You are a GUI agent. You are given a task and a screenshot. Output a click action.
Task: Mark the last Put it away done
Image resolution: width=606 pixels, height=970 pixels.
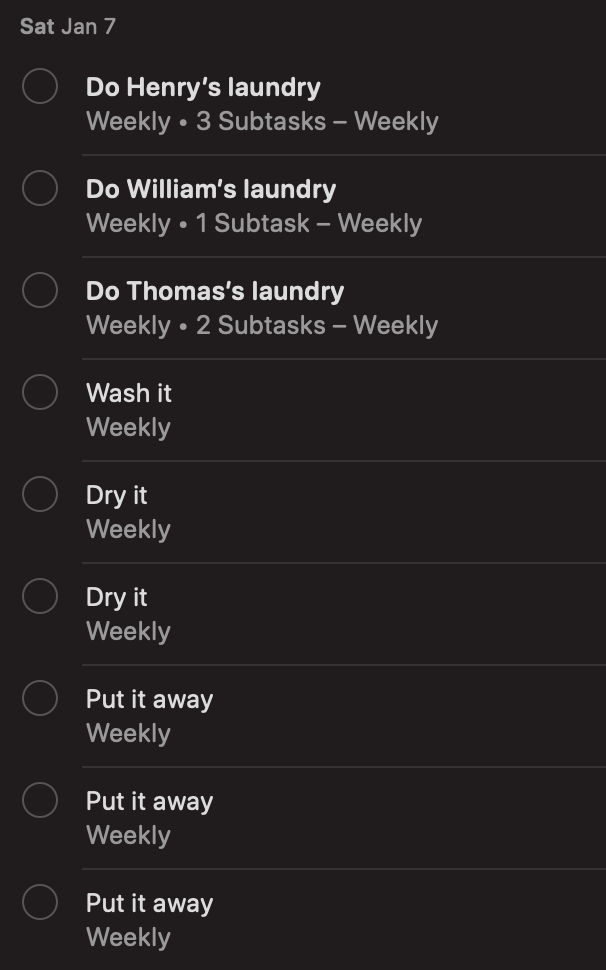(x=40, y=902)
